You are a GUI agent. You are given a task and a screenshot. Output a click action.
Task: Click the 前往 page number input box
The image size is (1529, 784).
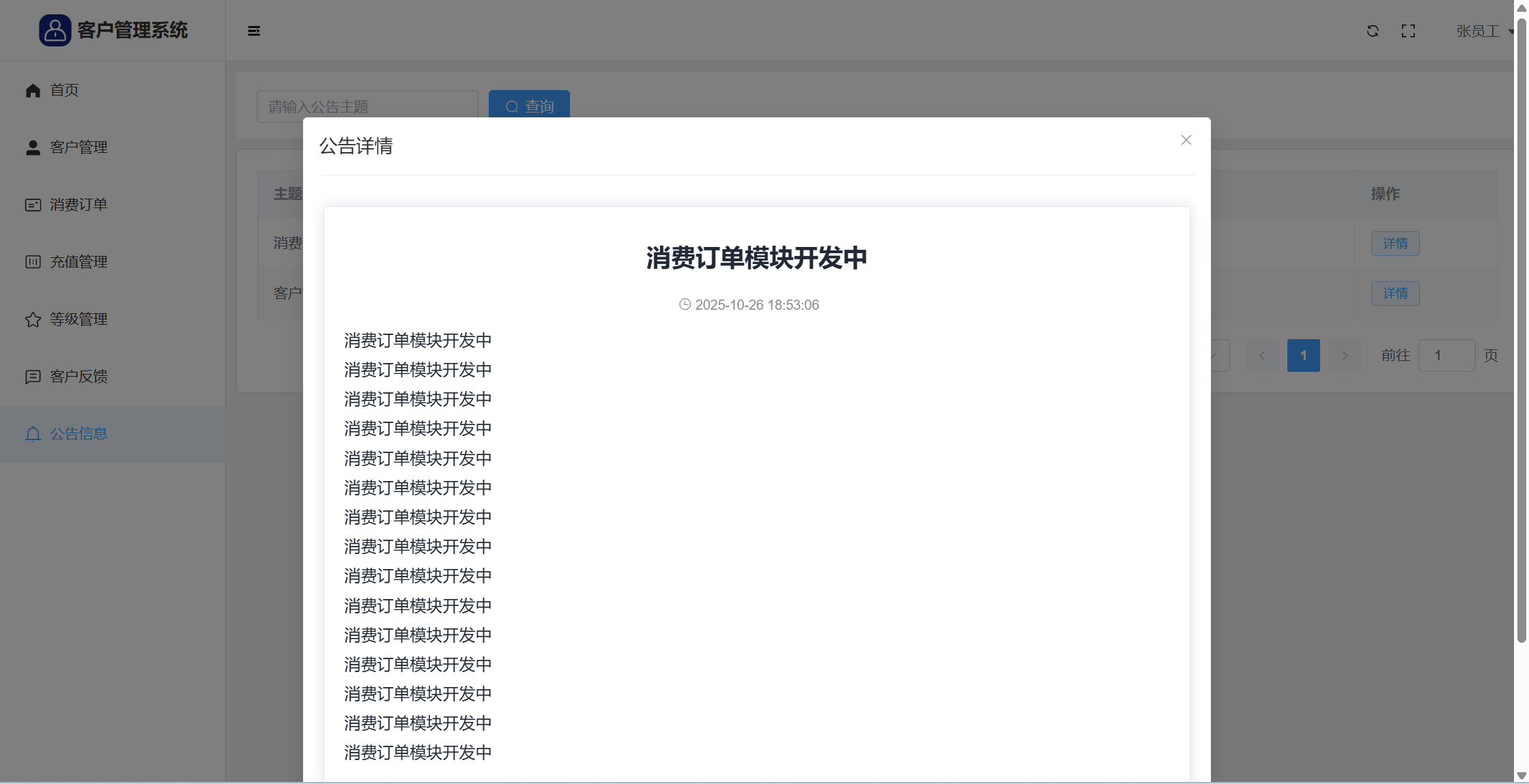coord(1446,355)
